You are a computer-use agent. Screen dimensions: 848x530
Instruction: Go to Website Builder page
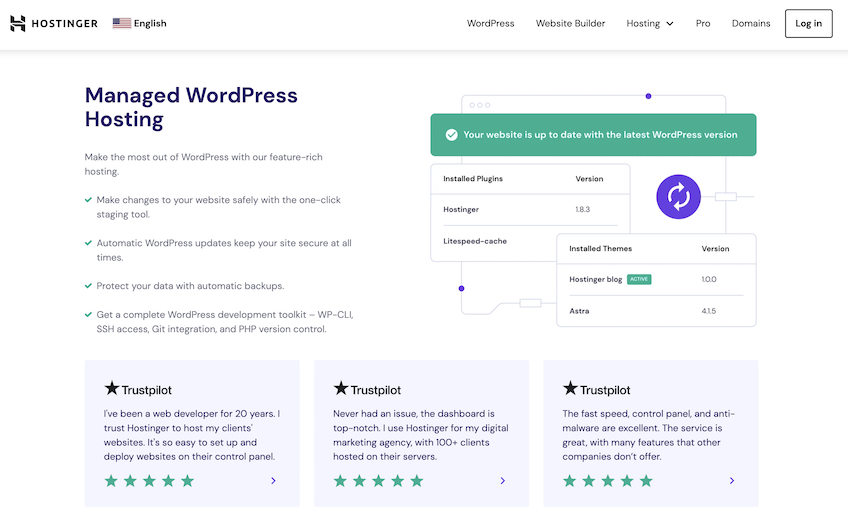570,23
